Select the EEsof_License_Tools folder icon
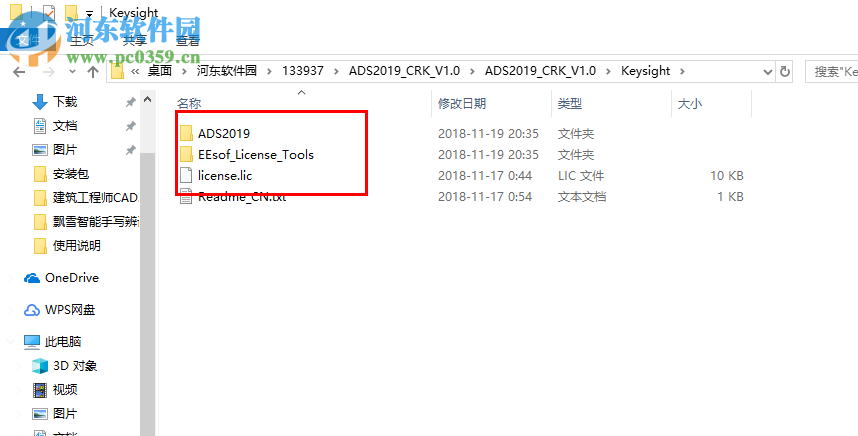Image resolution: width=858 pixels, height=436 pixels. (187, 155)
